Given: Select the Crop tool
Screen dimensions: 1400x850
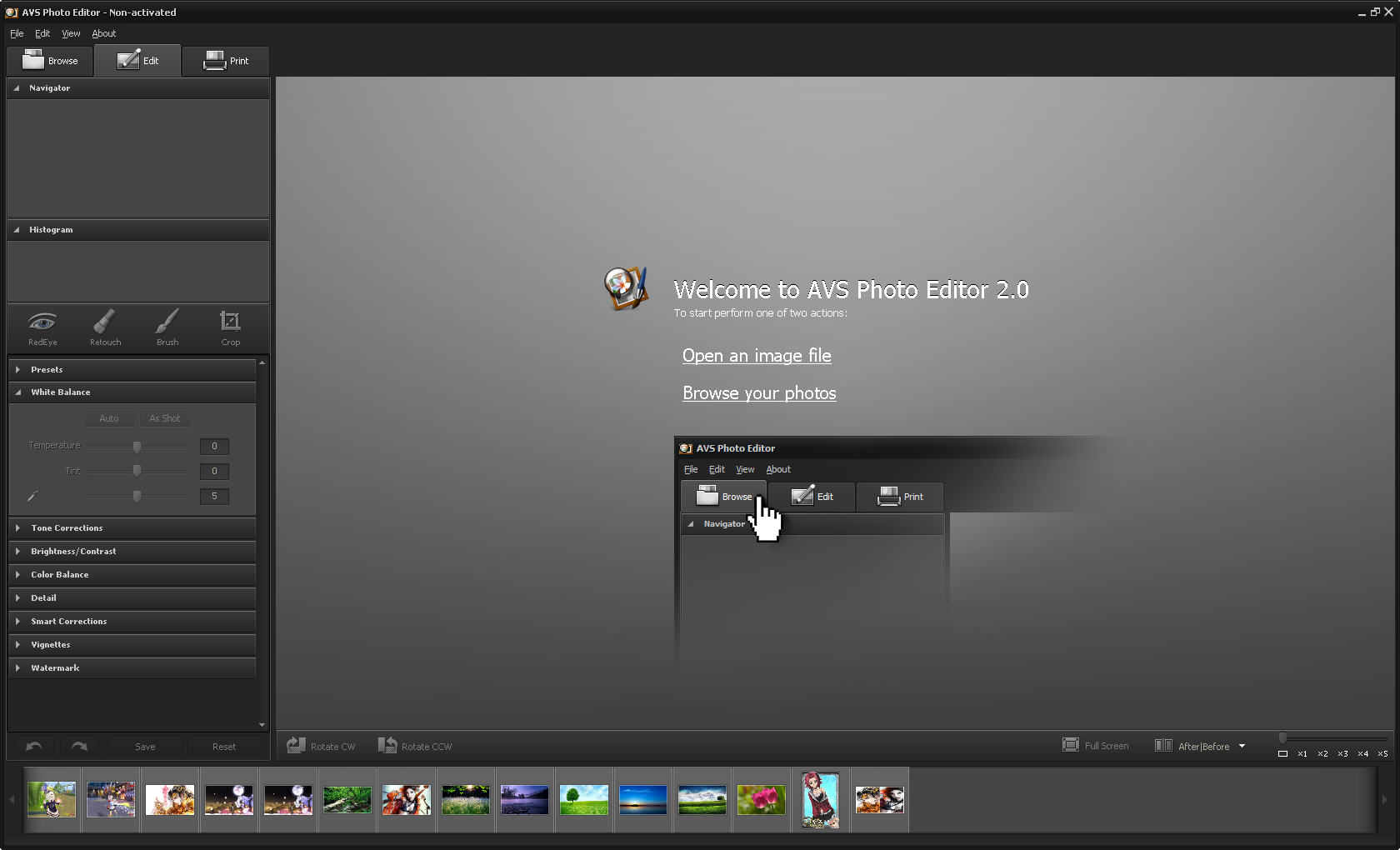Looking at the screenshot, I should (230, 328).
